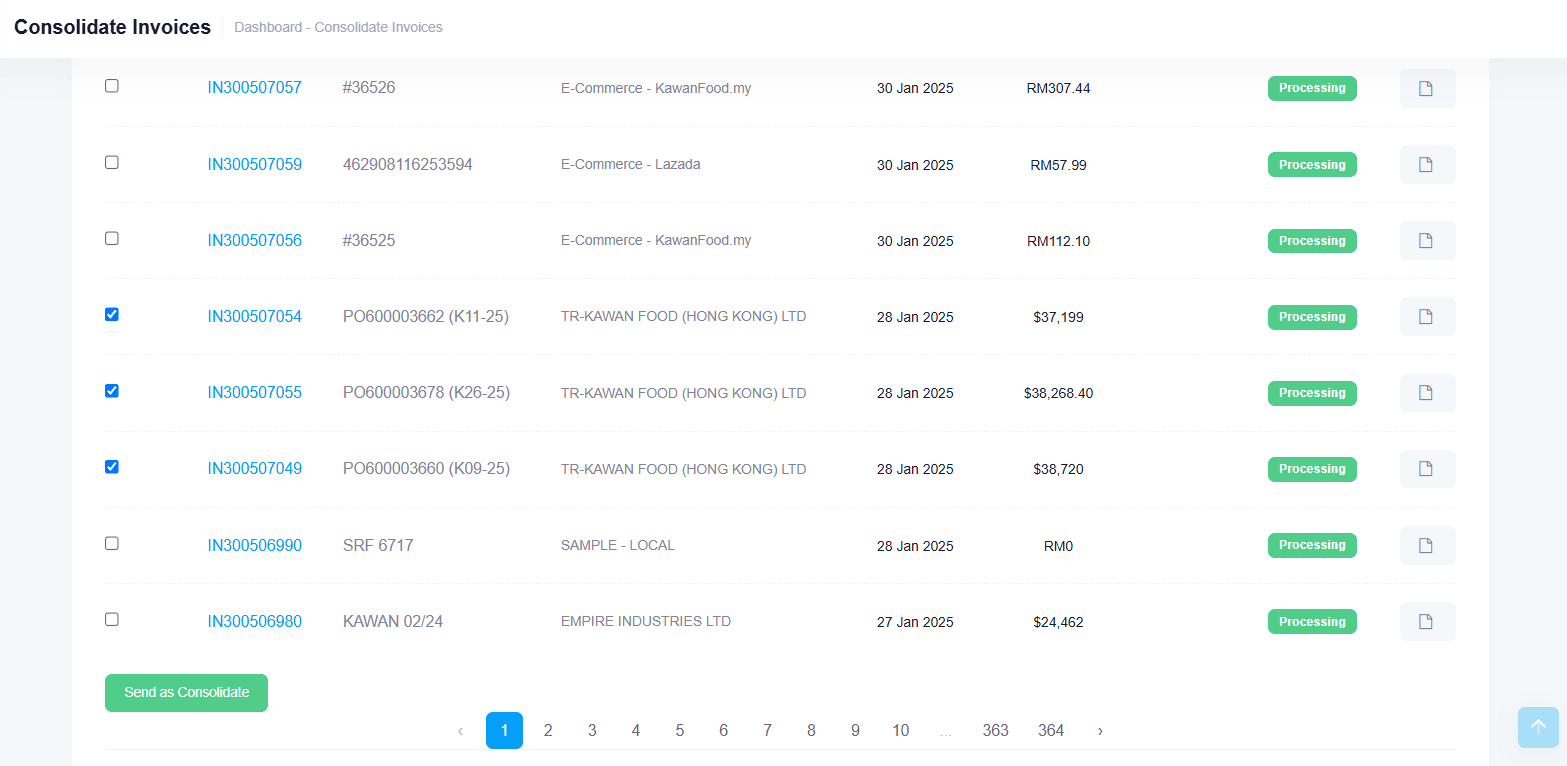Open document icon for invoice IN300507056
Screen dimensions: 1567x766
pos(1426,241)
